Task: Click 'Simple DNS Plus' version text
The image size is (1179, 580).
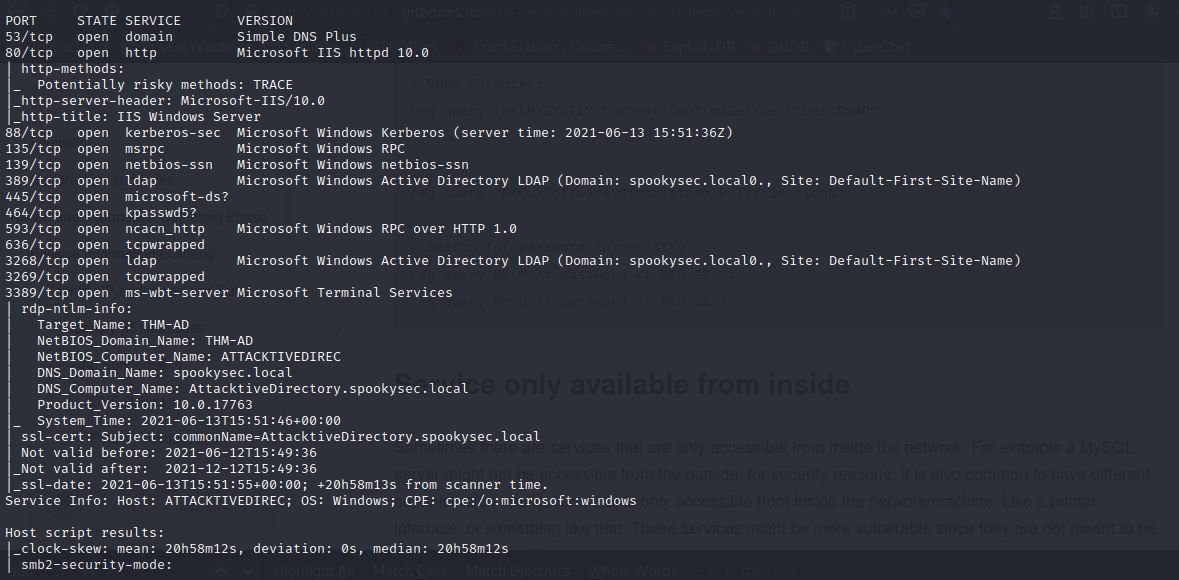Action: pyautogui.click(x=296, y=37)
